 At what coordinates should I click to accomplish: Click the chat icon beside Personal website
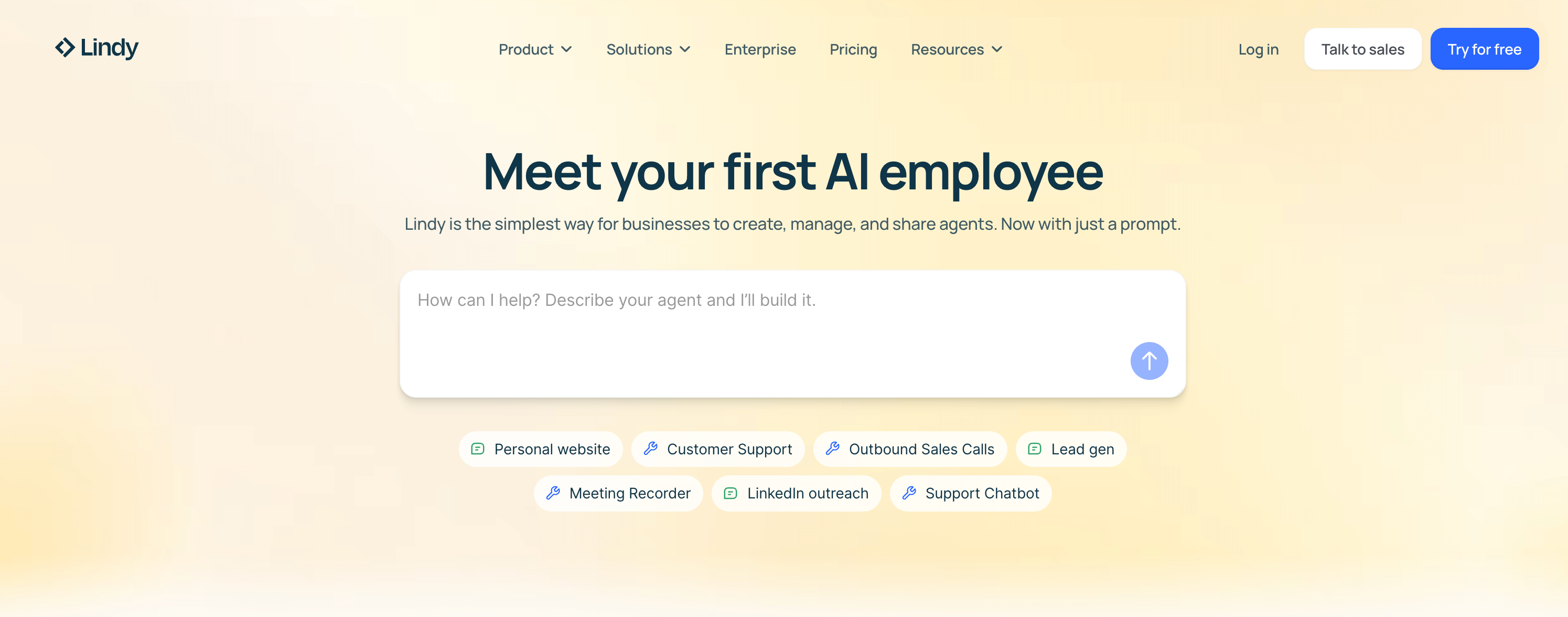point(478,449)
